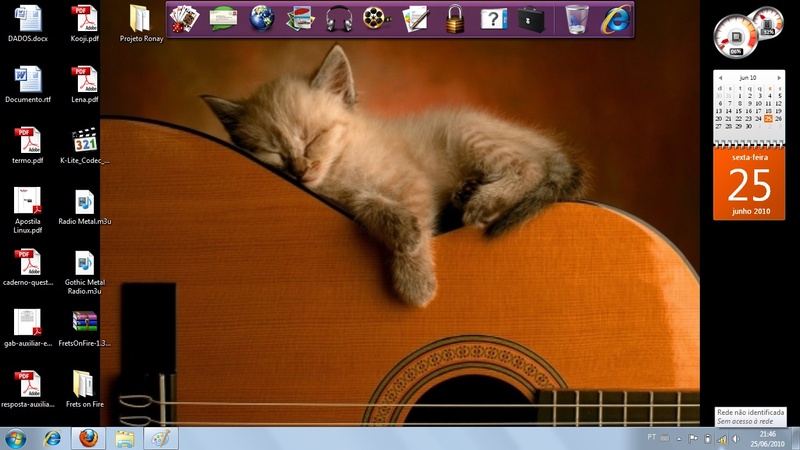Click the headphones music dock icon
The width and height of the screenshot is (800, 450).
(x=339, y=19)
